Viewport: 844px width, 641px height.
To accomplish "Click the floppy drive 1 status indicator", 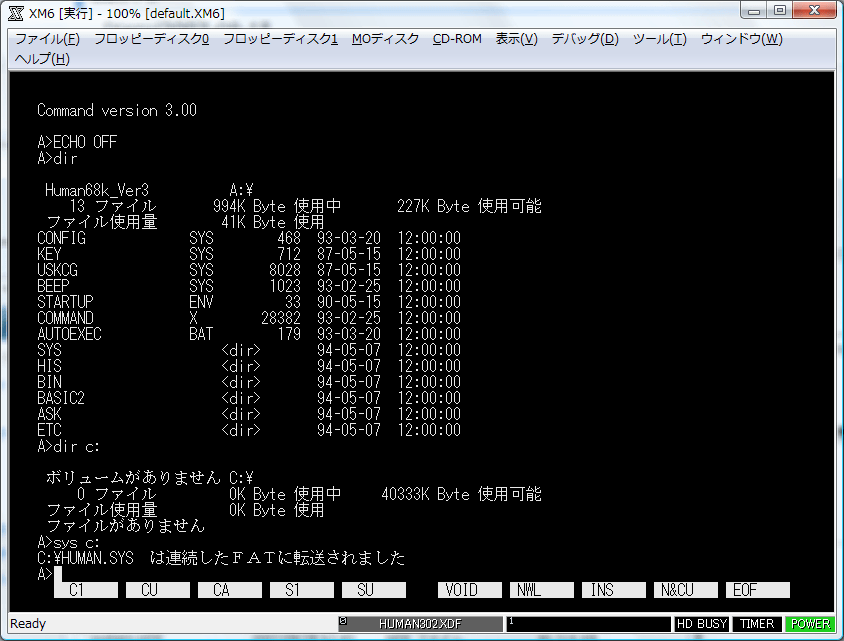I will coord(588,624).
